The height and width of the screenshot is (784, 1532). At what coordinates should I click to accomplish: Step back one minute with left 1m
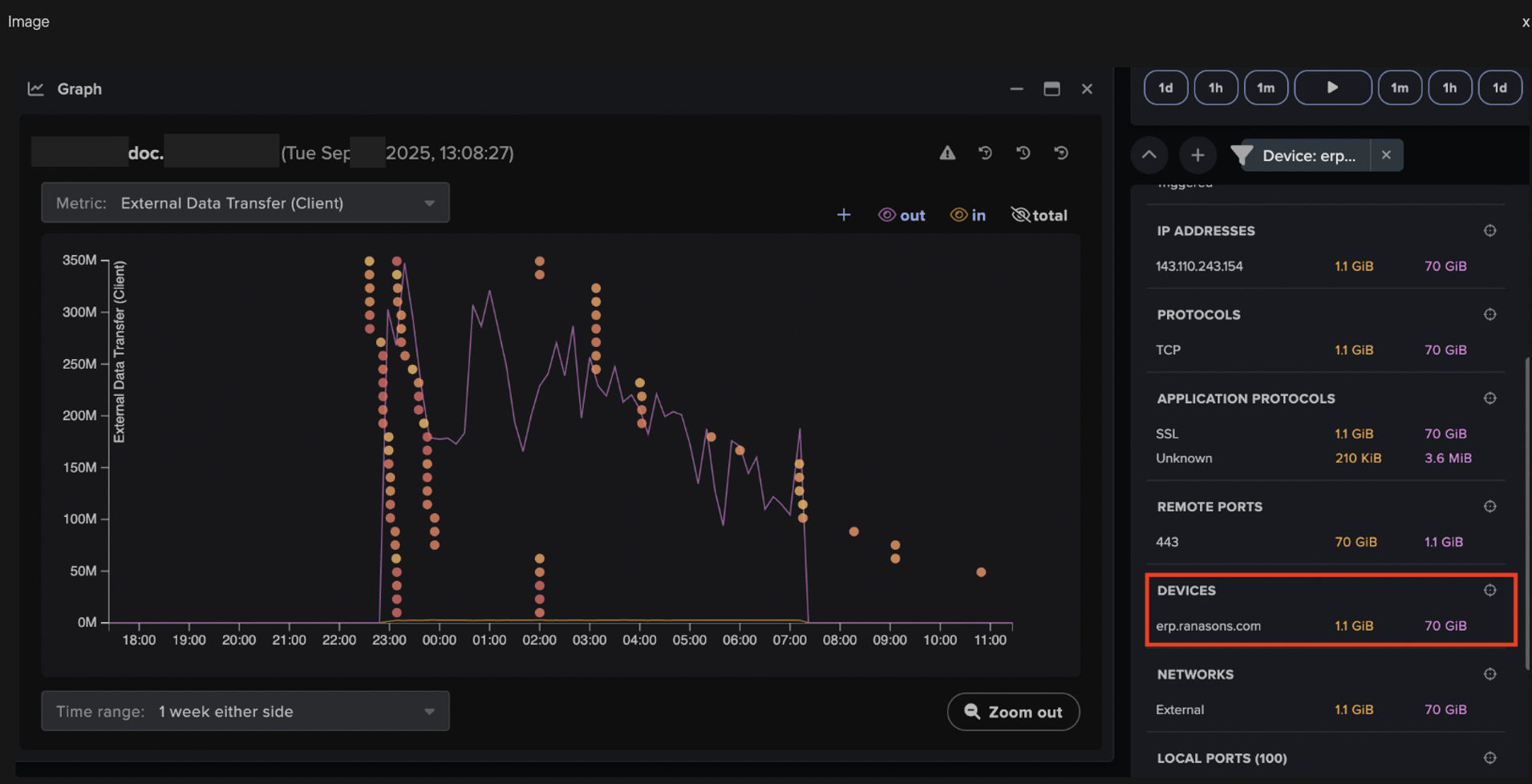(x=1266, y=87)
